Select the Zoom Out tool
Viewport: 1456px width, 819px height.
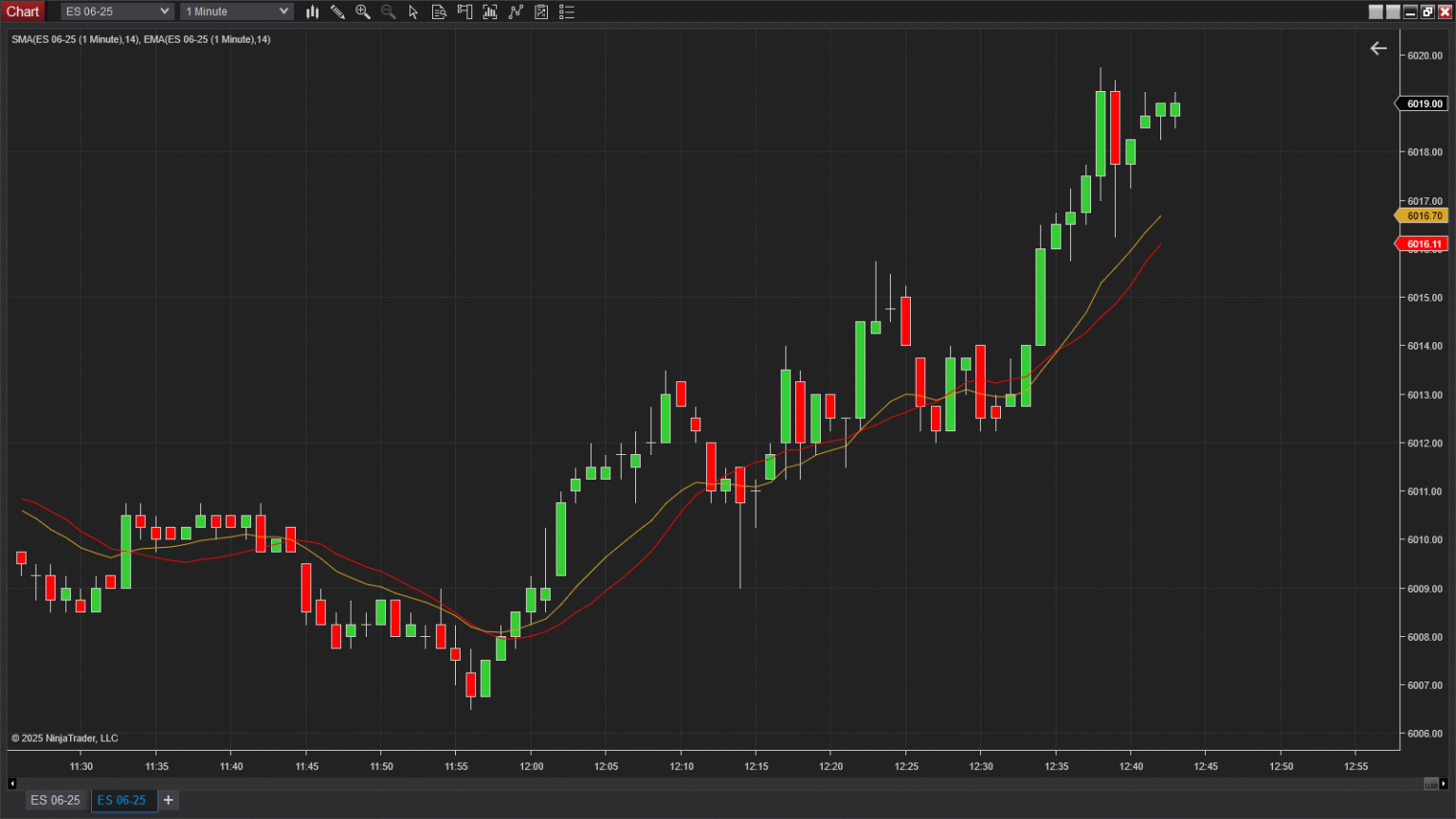[388, 11]
